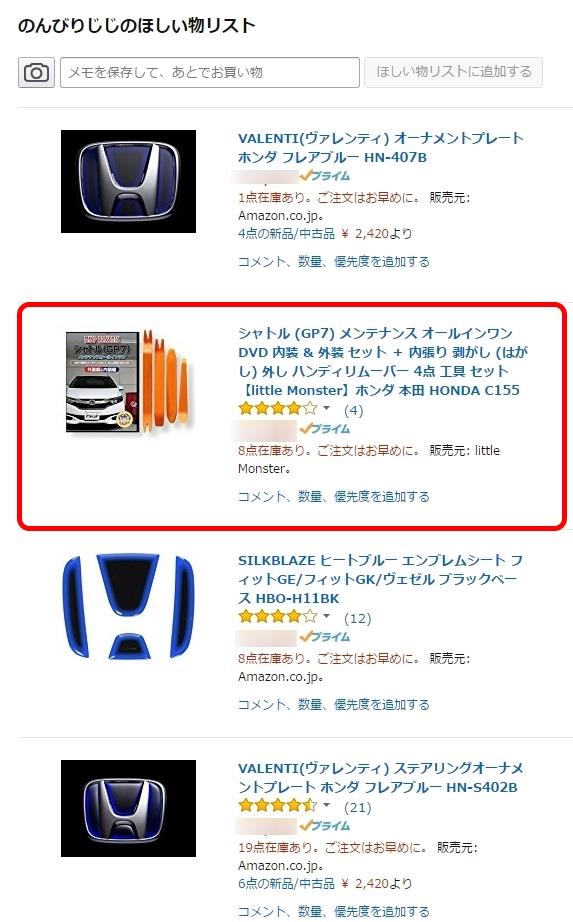Open VALENTI ステアリングオーナメント HN-S402B thumbnail
Image resolution: width=573 pixels, height=922 pixels.
(128, 808)
